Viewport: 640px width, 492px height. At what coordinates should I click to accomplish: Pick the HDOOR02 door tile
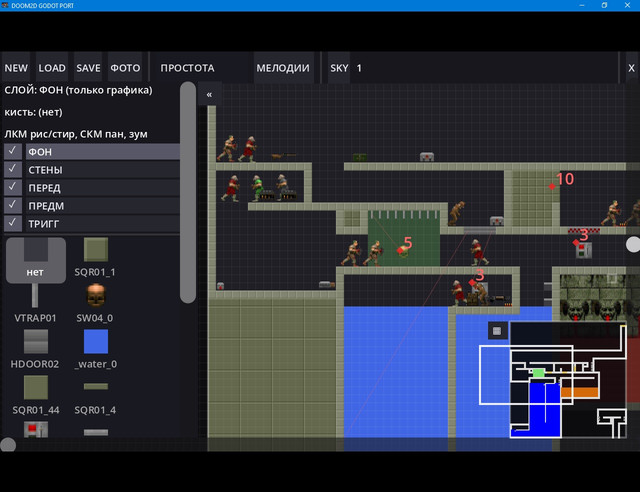coord(35,350)
